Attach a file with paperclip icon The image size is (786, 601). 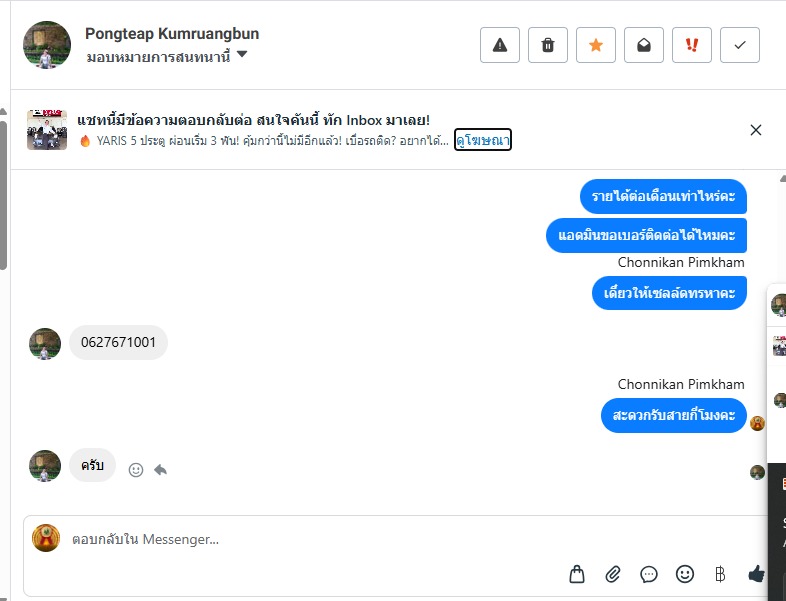tap(613, 574)
